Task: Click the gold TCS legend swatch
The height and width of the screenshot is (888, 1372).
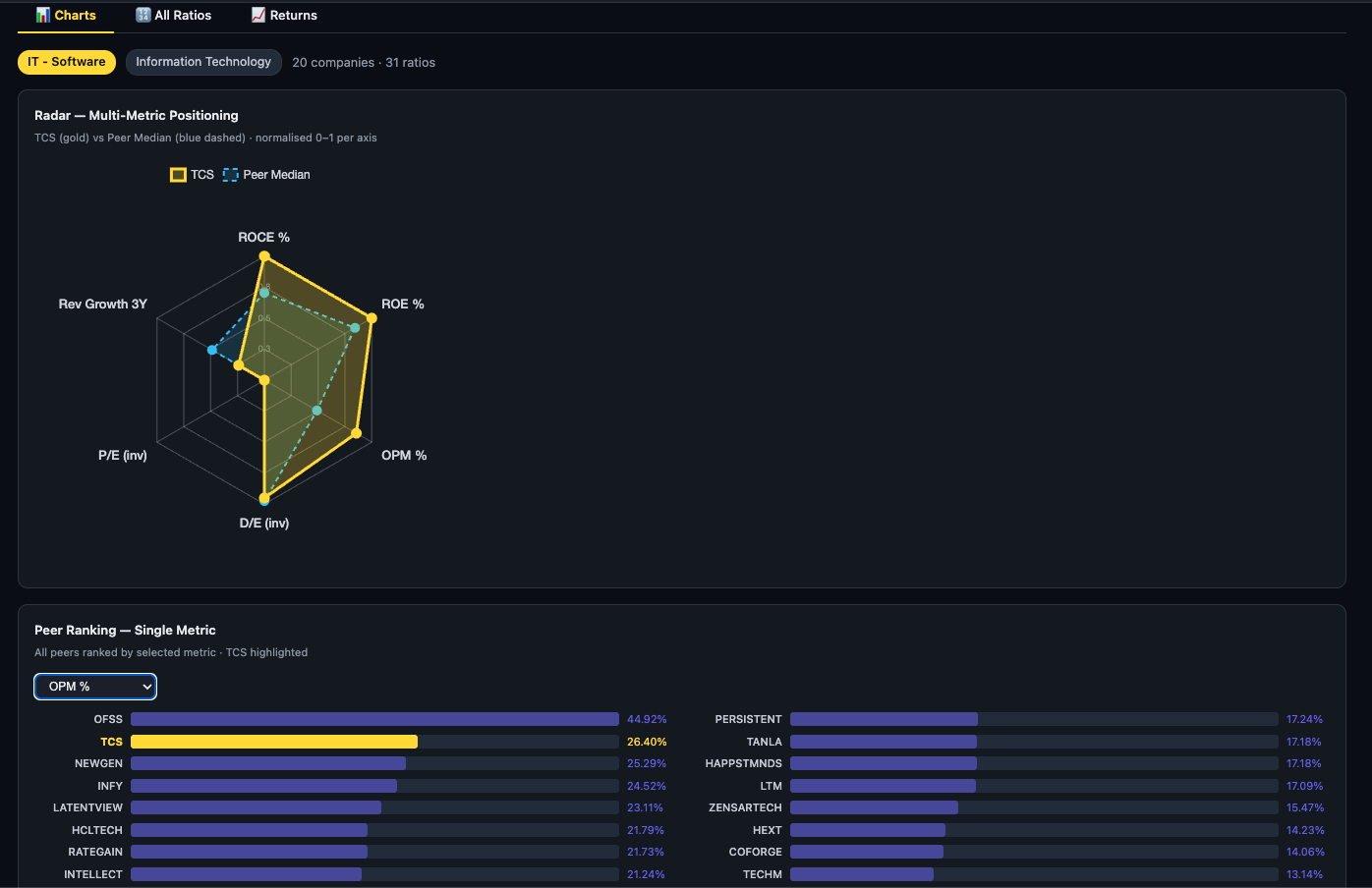Action: pyautogui.click(x=178, y=175)
